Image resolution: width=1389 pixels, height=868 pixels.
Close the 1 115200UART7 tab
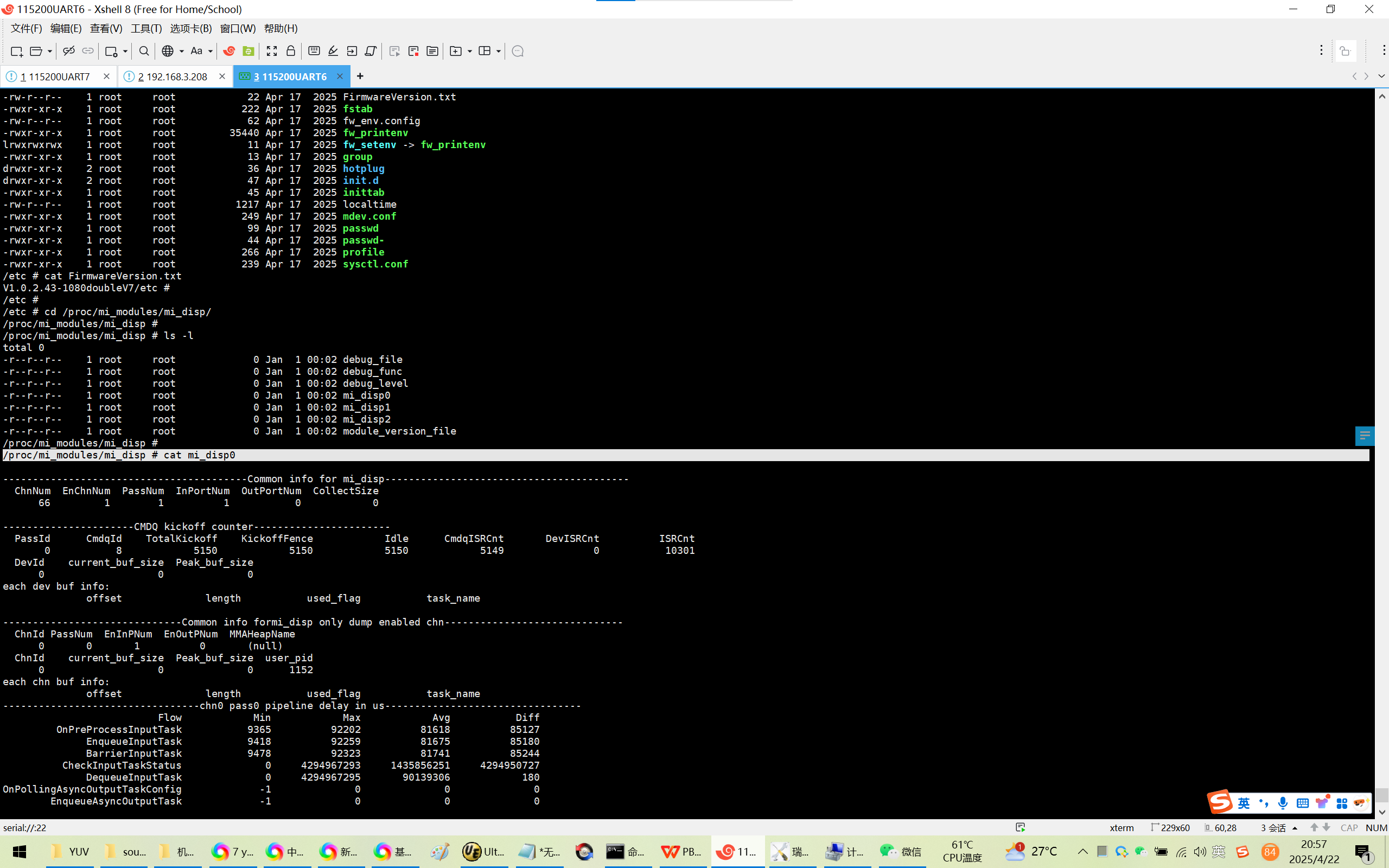(106, 76)
